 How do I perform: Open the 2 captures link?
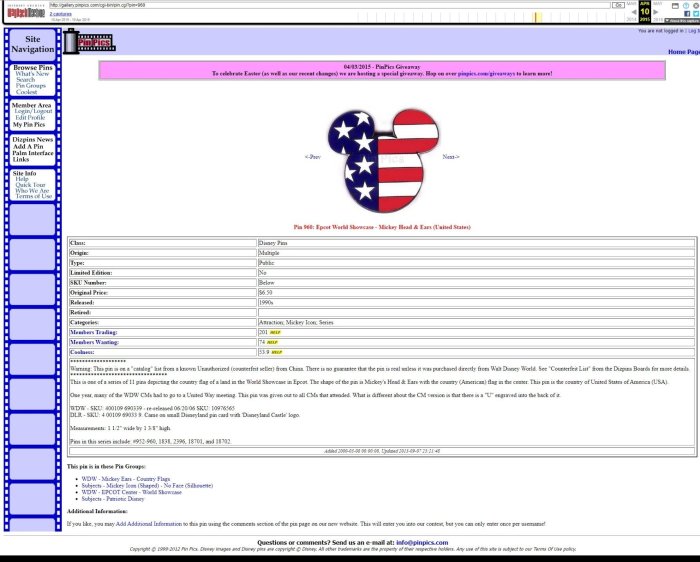[x=60, y=14]
